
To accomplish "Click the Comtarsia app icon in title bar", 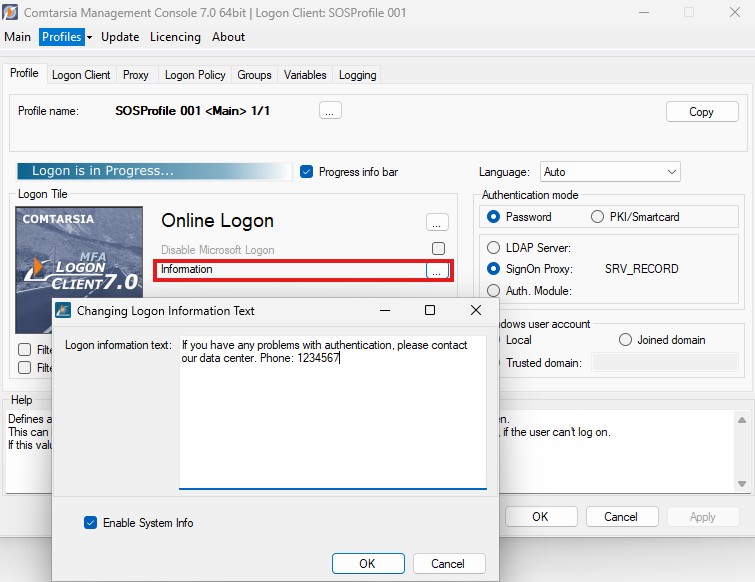I will click(x=11, y=12).
